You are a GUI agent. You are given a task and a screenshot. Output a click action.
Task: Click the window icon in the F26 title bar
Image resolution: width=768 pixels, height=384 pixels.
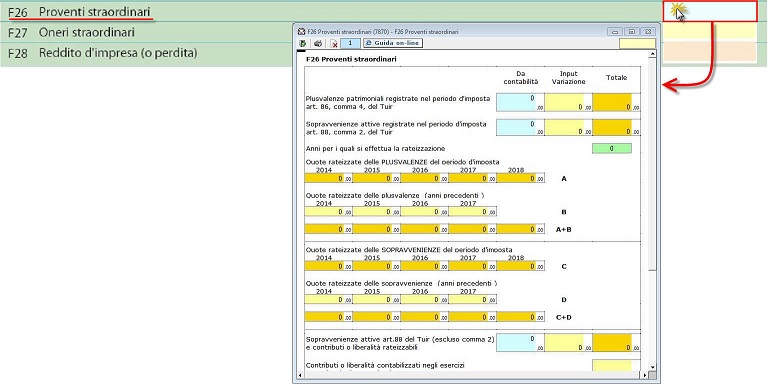302,31
